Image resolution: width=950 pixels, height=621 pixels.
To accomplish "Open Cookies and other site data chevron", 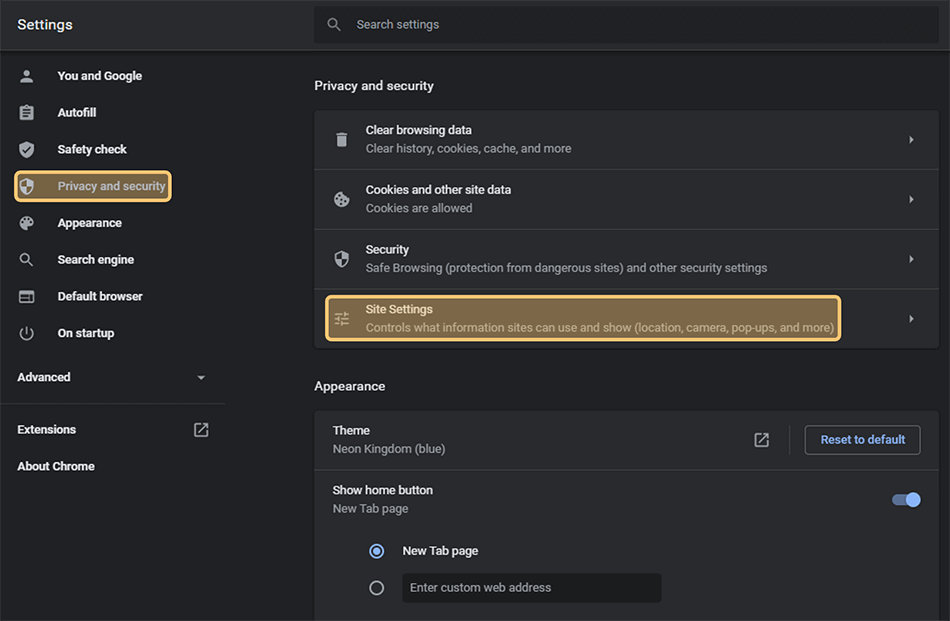I will [911, 199].
